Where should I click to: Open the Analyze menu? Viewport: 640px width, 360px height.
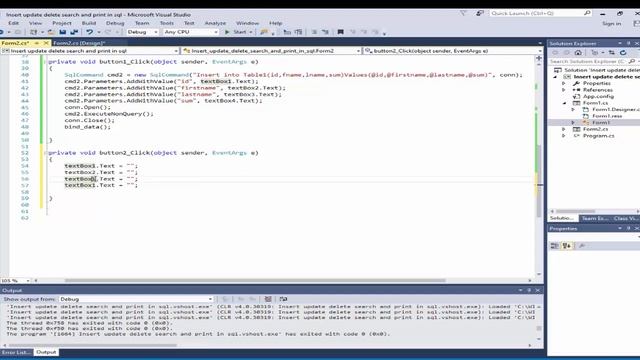215,23
